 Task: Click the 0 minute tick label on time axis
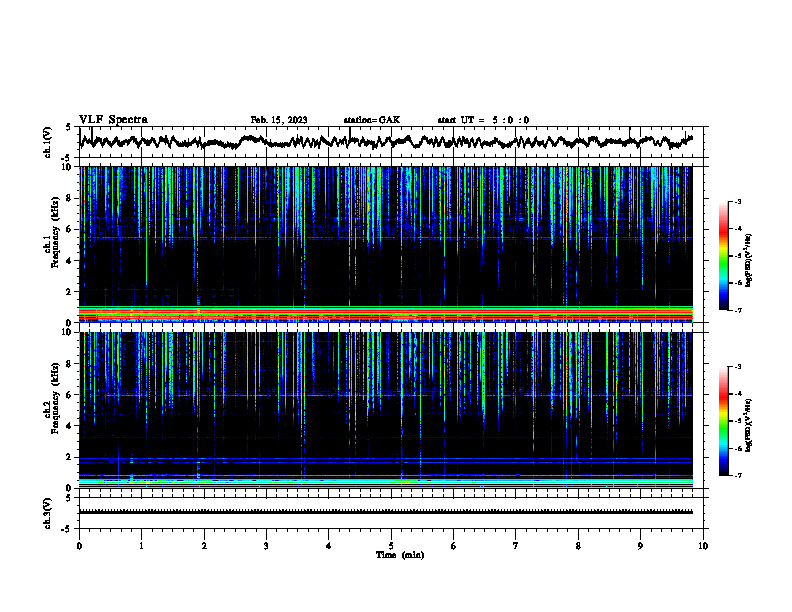(79, 546)
